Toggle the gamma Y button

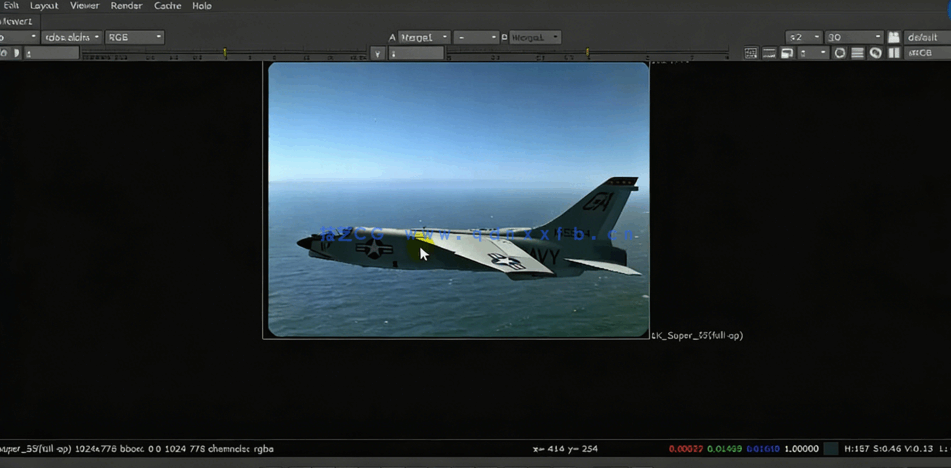click(377, 53)
